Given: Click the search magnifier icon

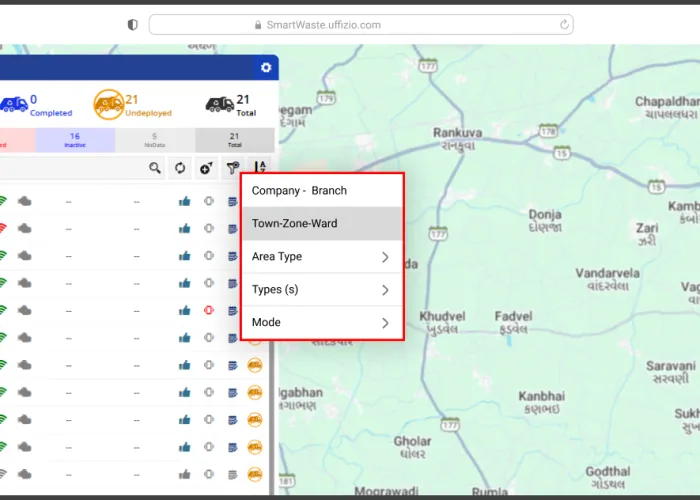Looking at the screenshot, I should (x=155, y=169).
